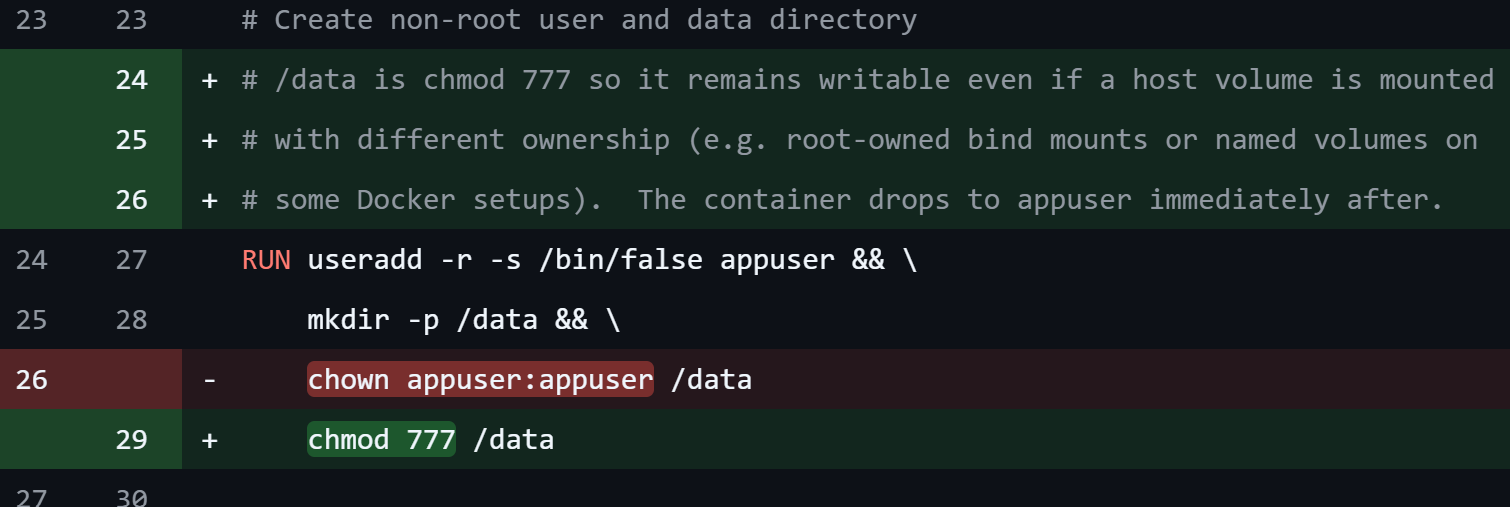Click the plus marker on the chmod 777 line

click(x=209, y=440)
